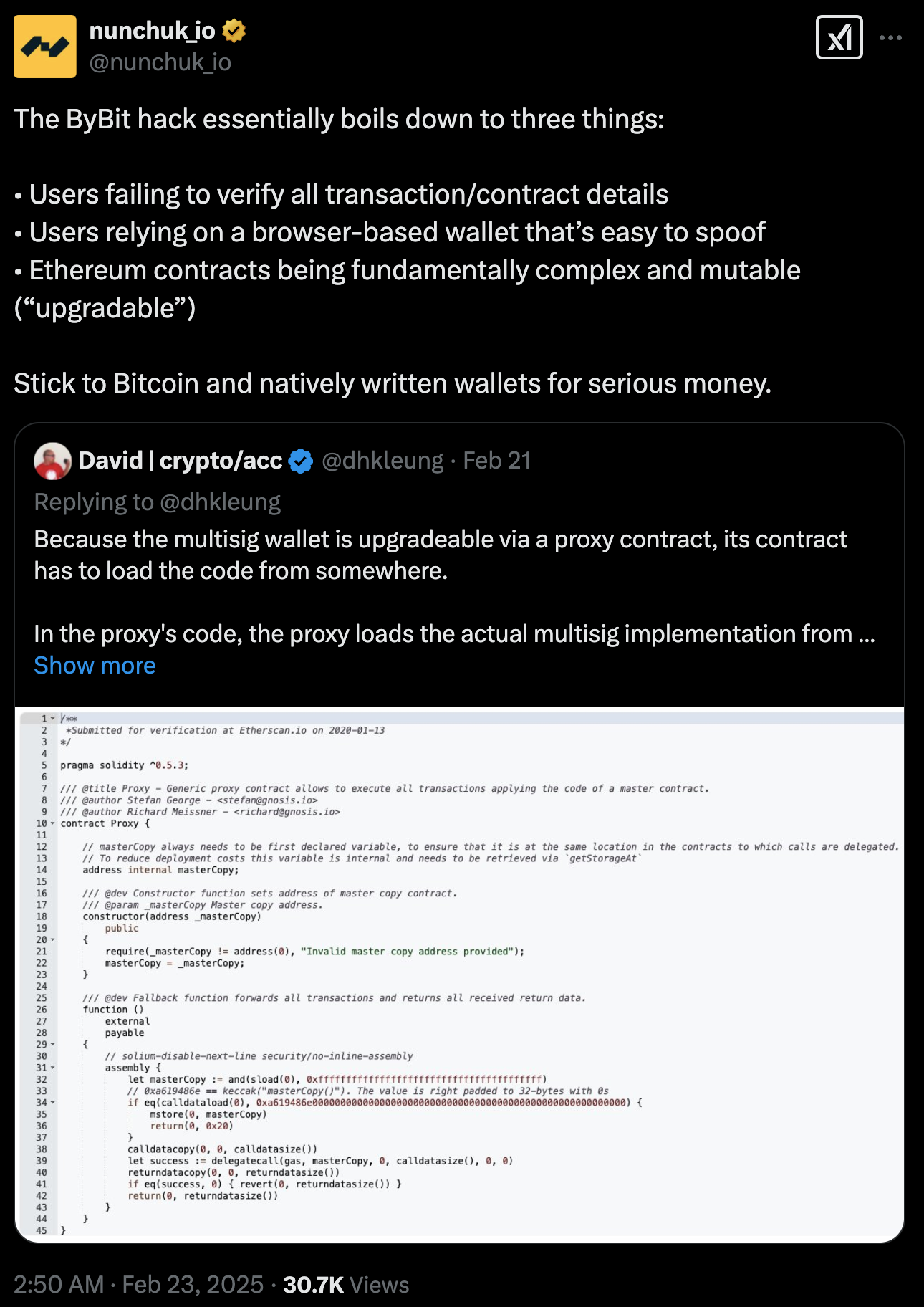Click the @dhkleung handle next to Feb 21
The image size is (924, 1307).
(x=382, y=461)
